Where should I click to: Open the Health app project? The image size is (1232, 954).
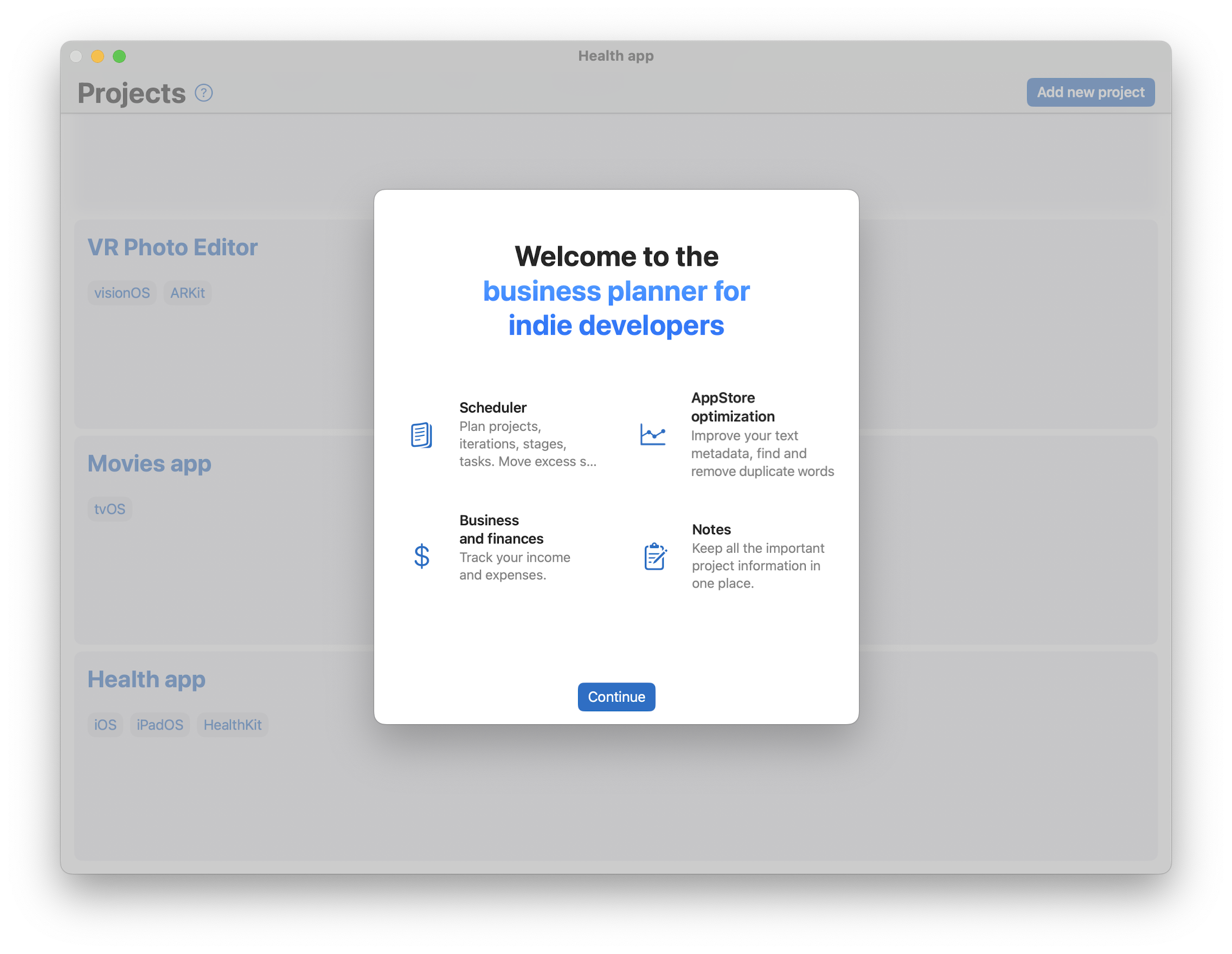pyautogui.click(x=146, y=679)
